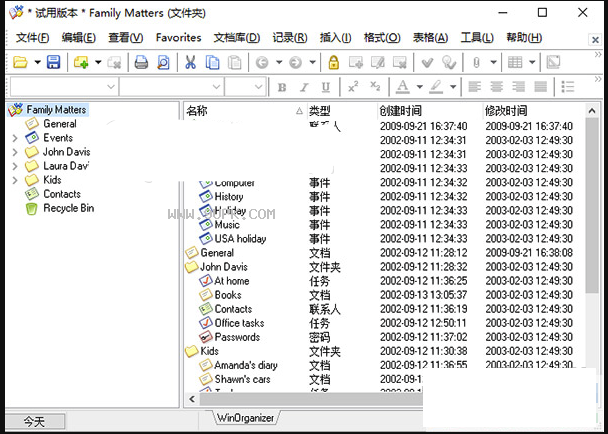Select Family Matters root tree item
The height and width of the screenshot is (434, 608).
(x=48, y=110)
